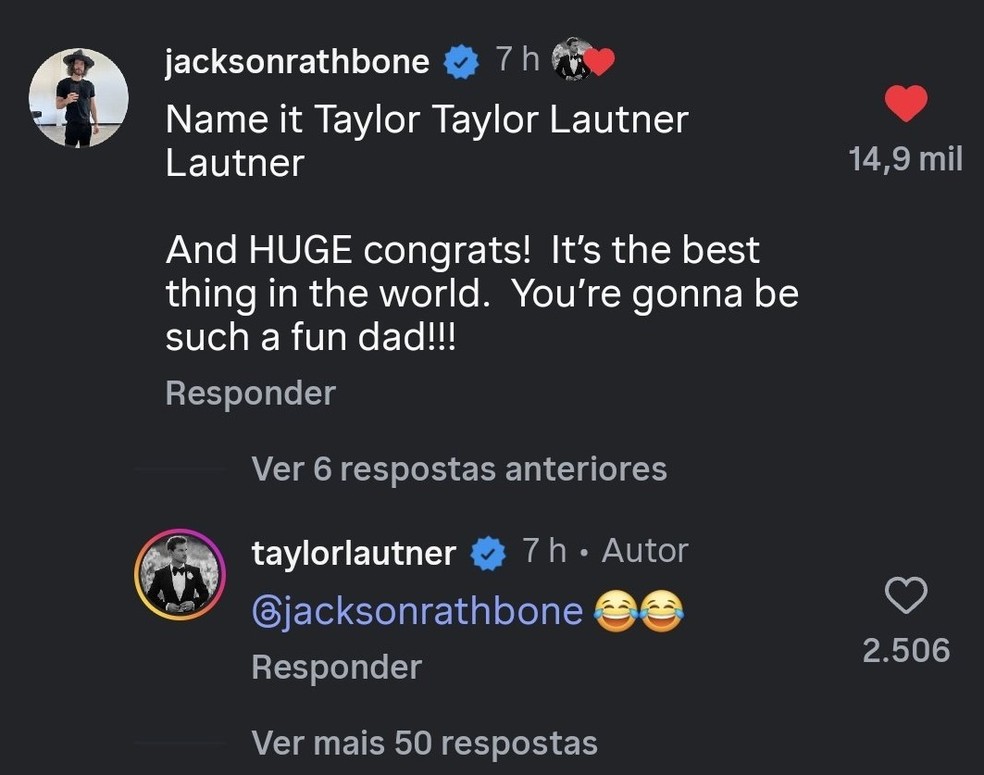984x775 pixels.
Task: Open taylorlautner's profile picture
Action: (180, 575)
